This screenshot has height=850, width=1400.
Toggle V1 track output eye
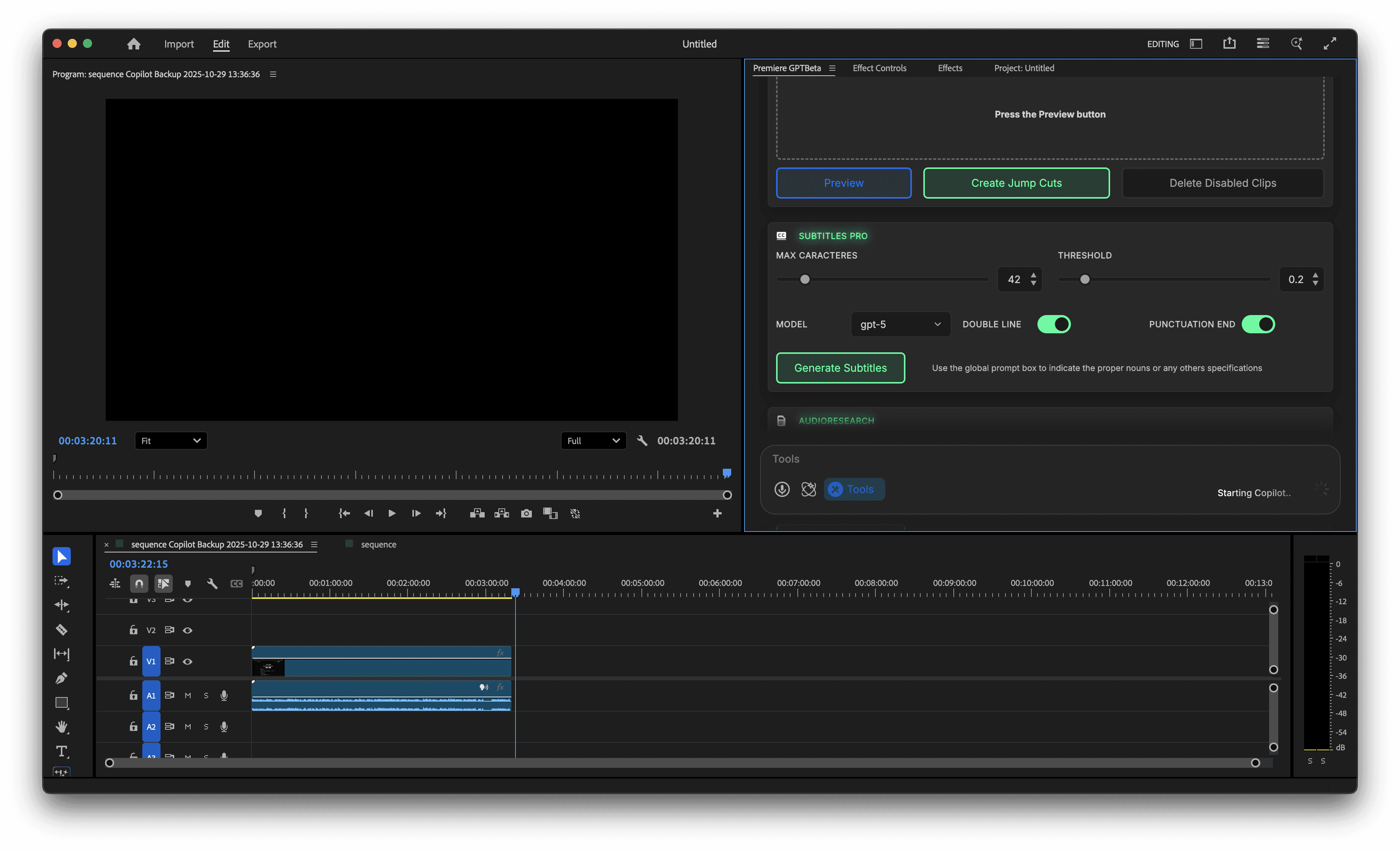(187, 661)
